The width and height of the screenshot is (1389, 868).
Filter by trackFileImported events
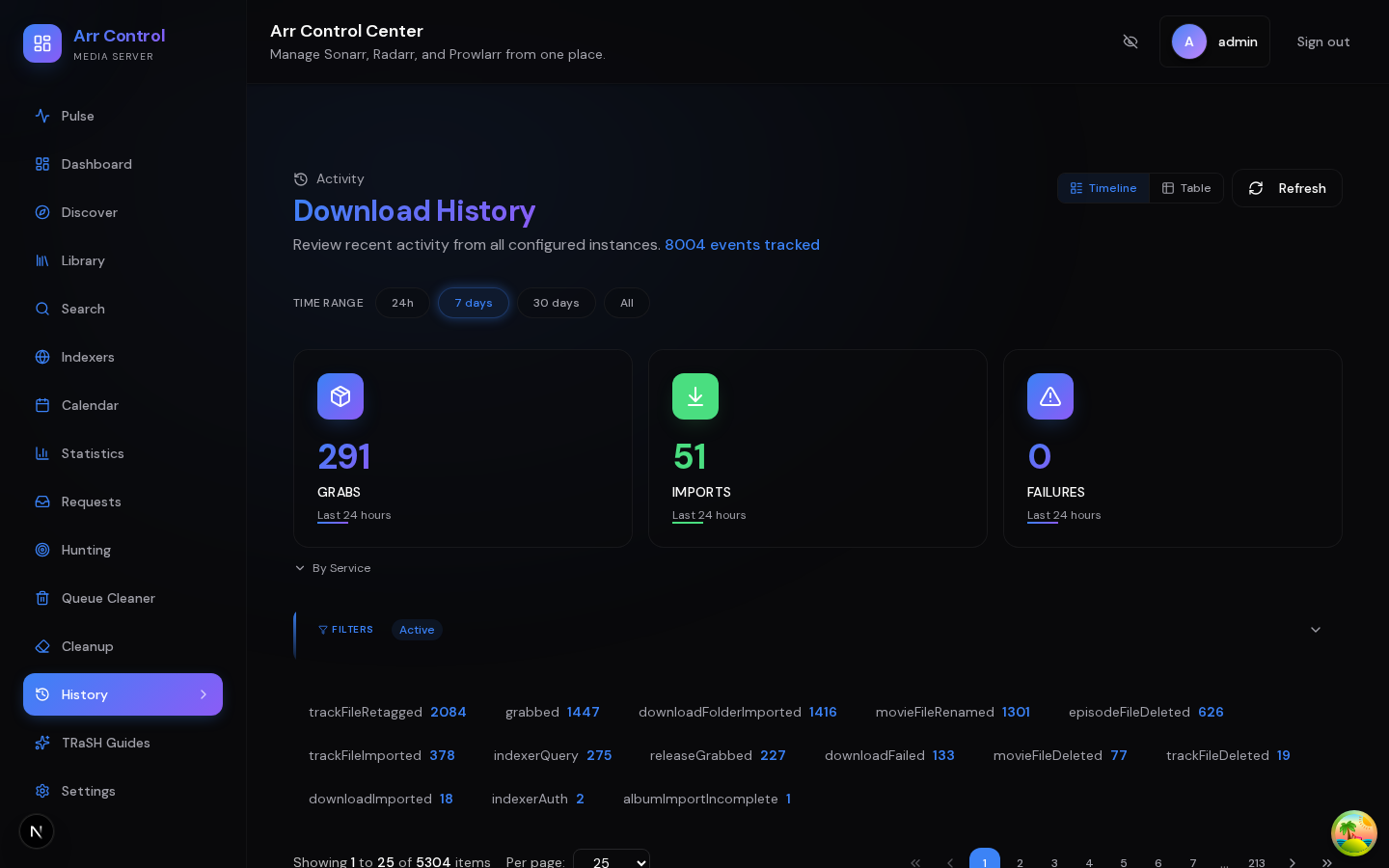pyautogui.click(x=382, y=755)
